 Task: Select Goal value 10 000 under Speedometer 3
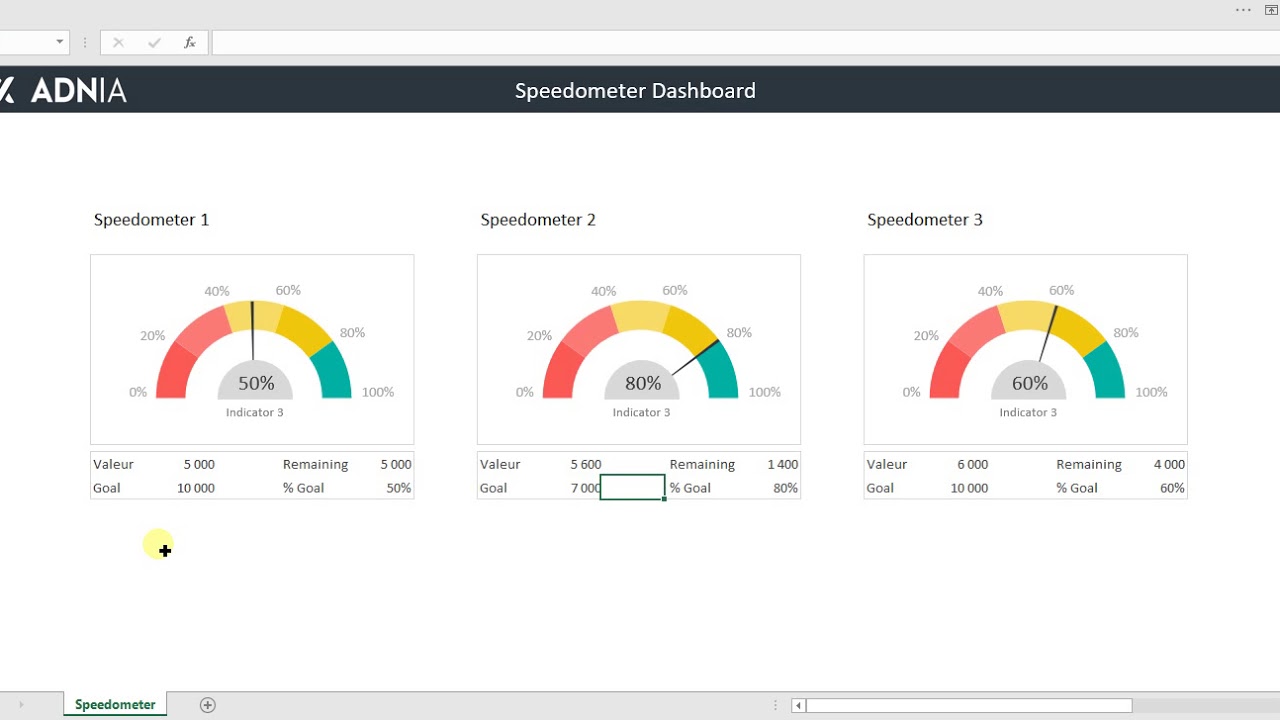pos(969,489)
